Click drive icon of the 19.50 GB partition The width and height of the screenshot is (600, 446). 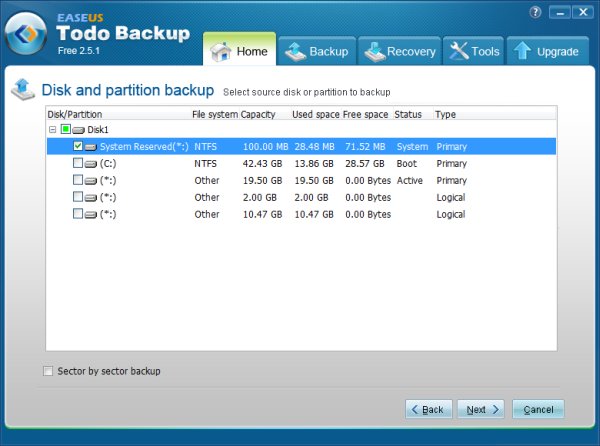(91, 181)
